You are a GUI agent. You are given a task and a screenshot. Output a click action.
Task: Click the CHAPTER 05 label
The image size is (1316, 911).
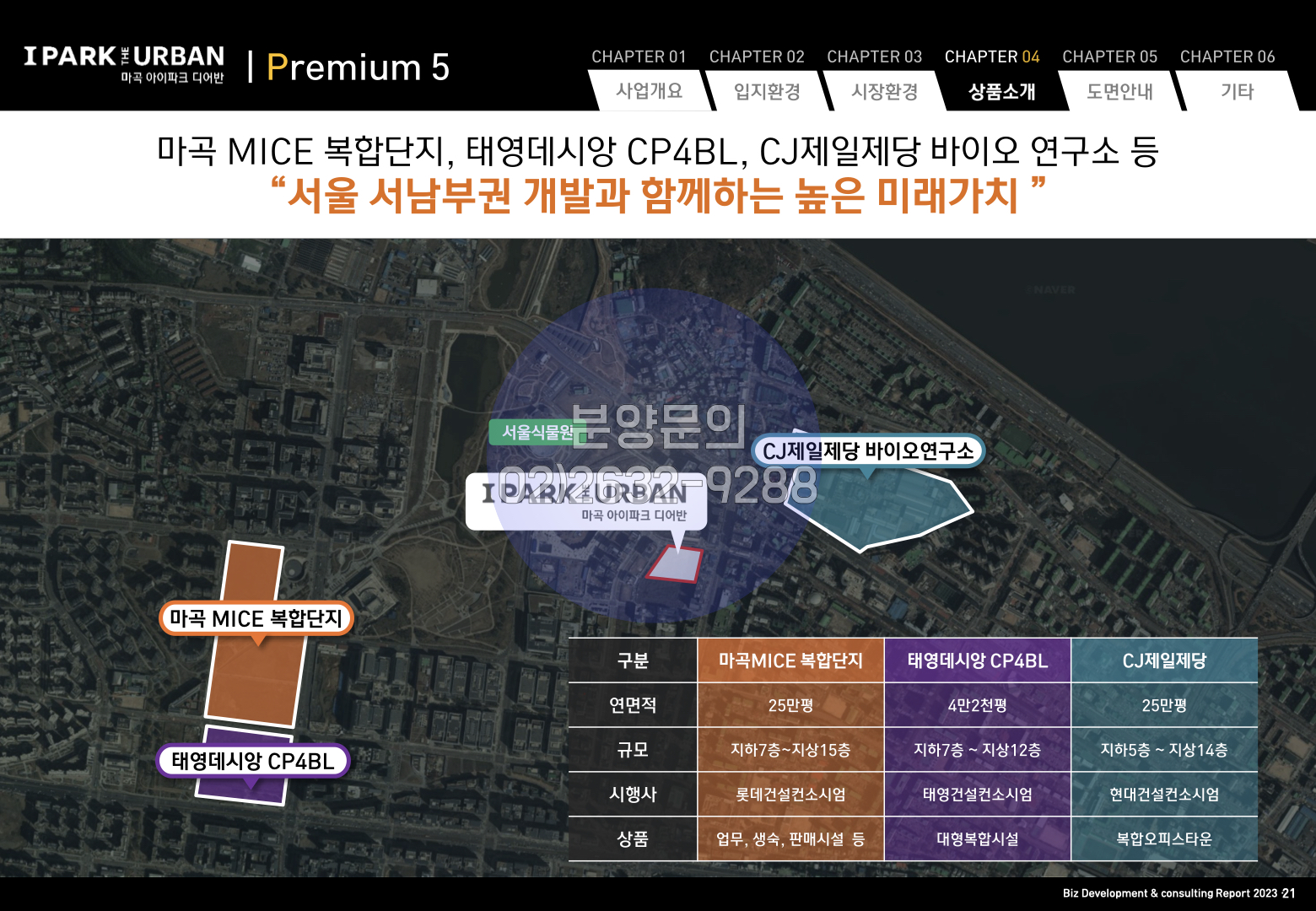click(x=1110, y=57)
